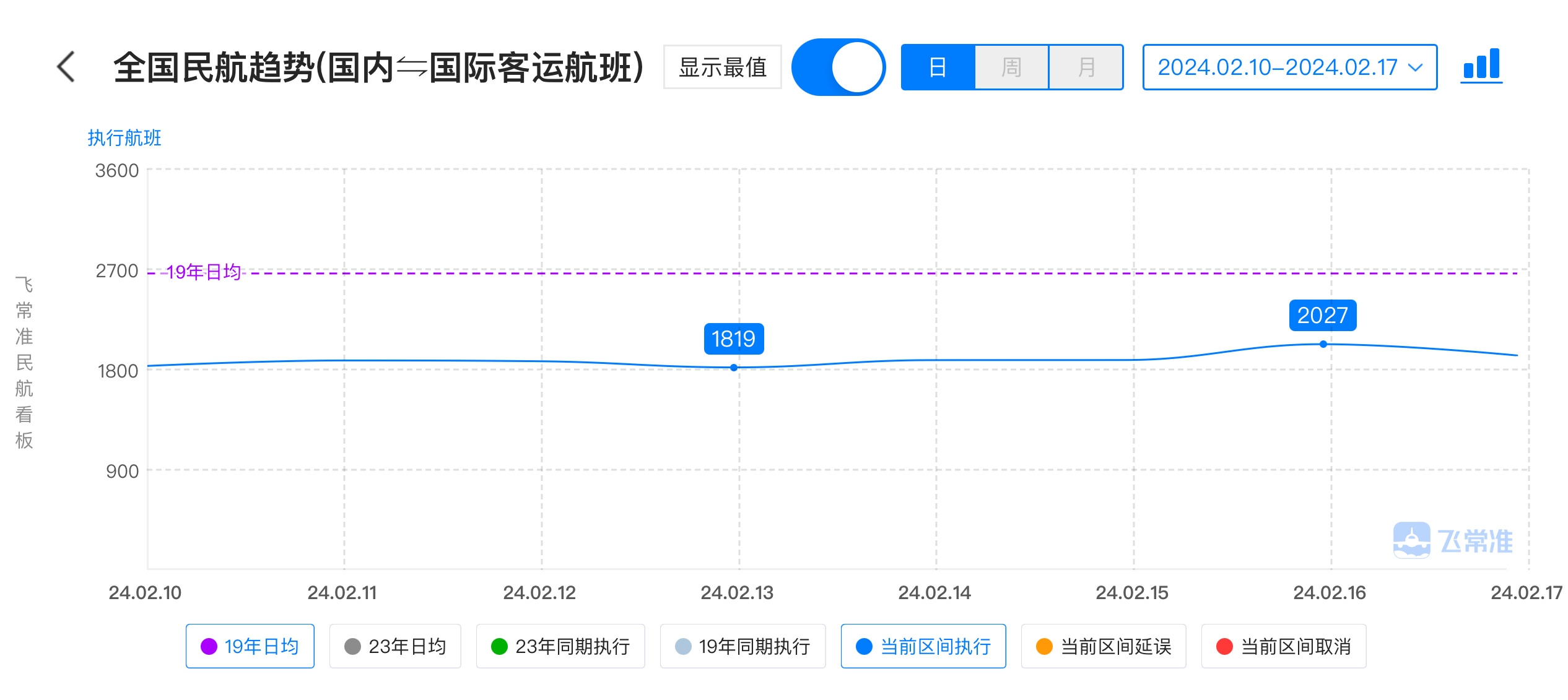Image resolution: width=1568 pixels, height=700 pixels.
Task: Click the 24.02.10 x-axis date label
Action: pos(145,593)
